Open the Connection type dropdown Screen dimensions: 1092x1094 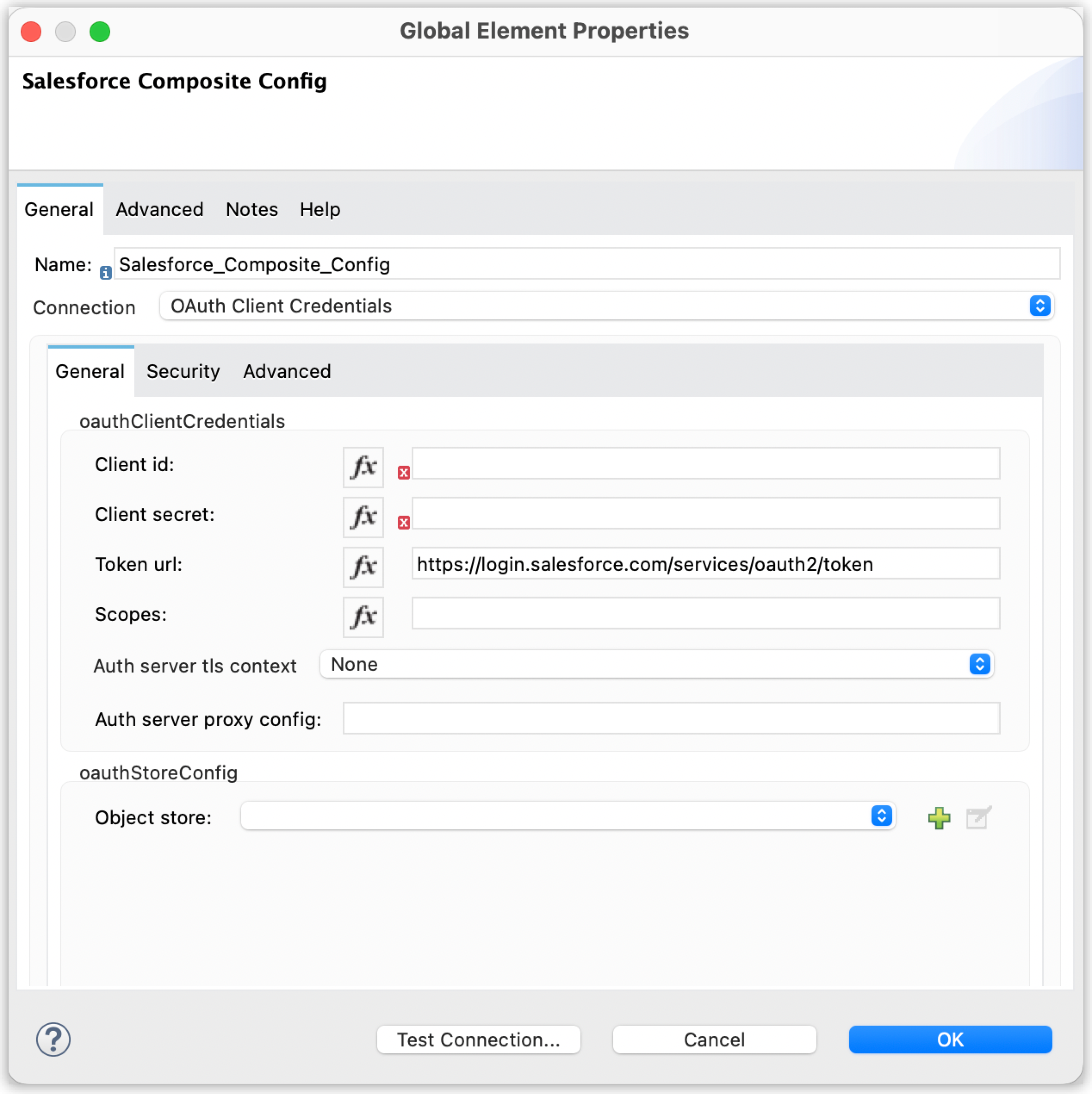(x=606, y=306)
